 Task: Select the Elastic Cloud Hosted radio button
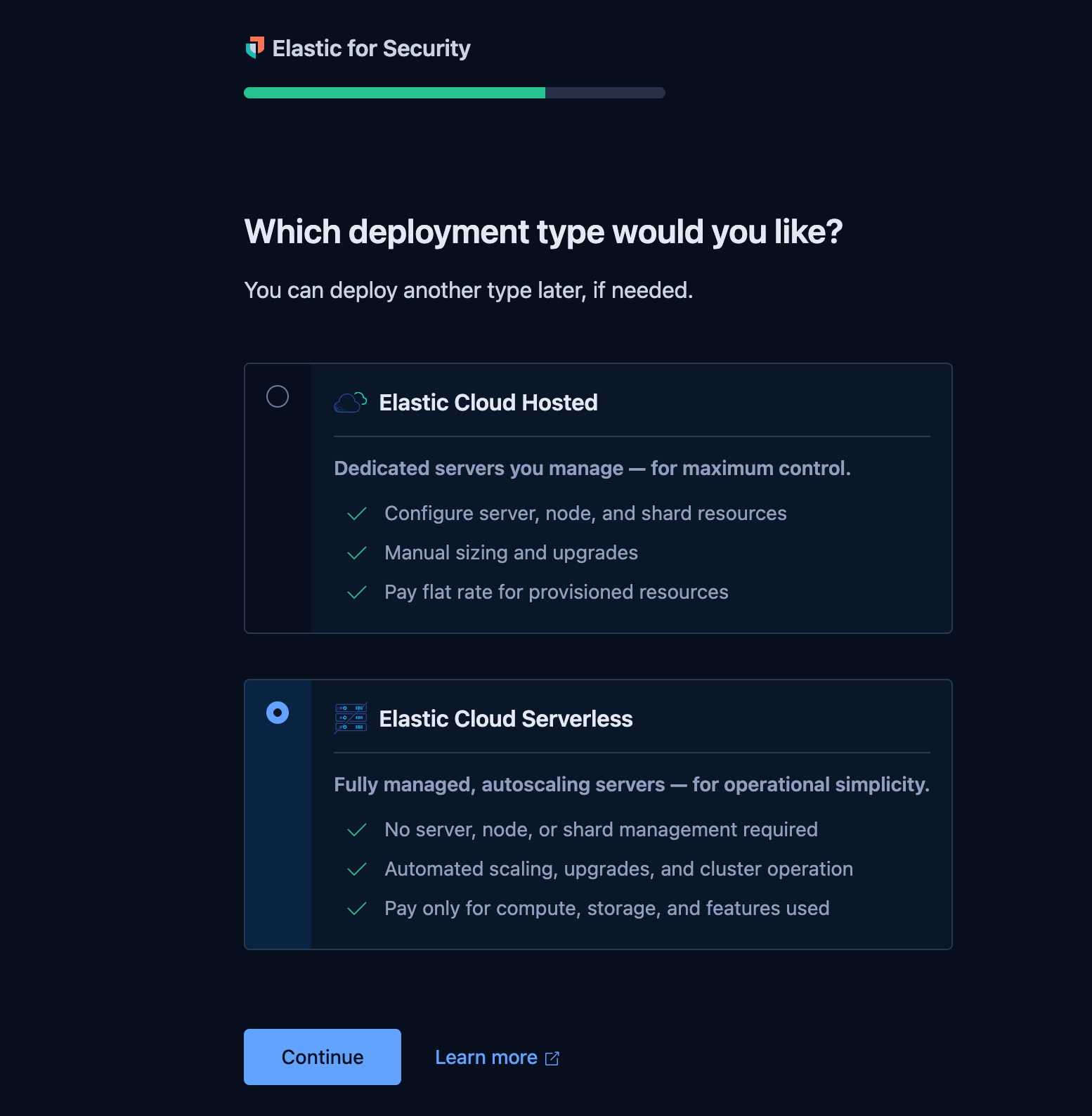point(278,396)
